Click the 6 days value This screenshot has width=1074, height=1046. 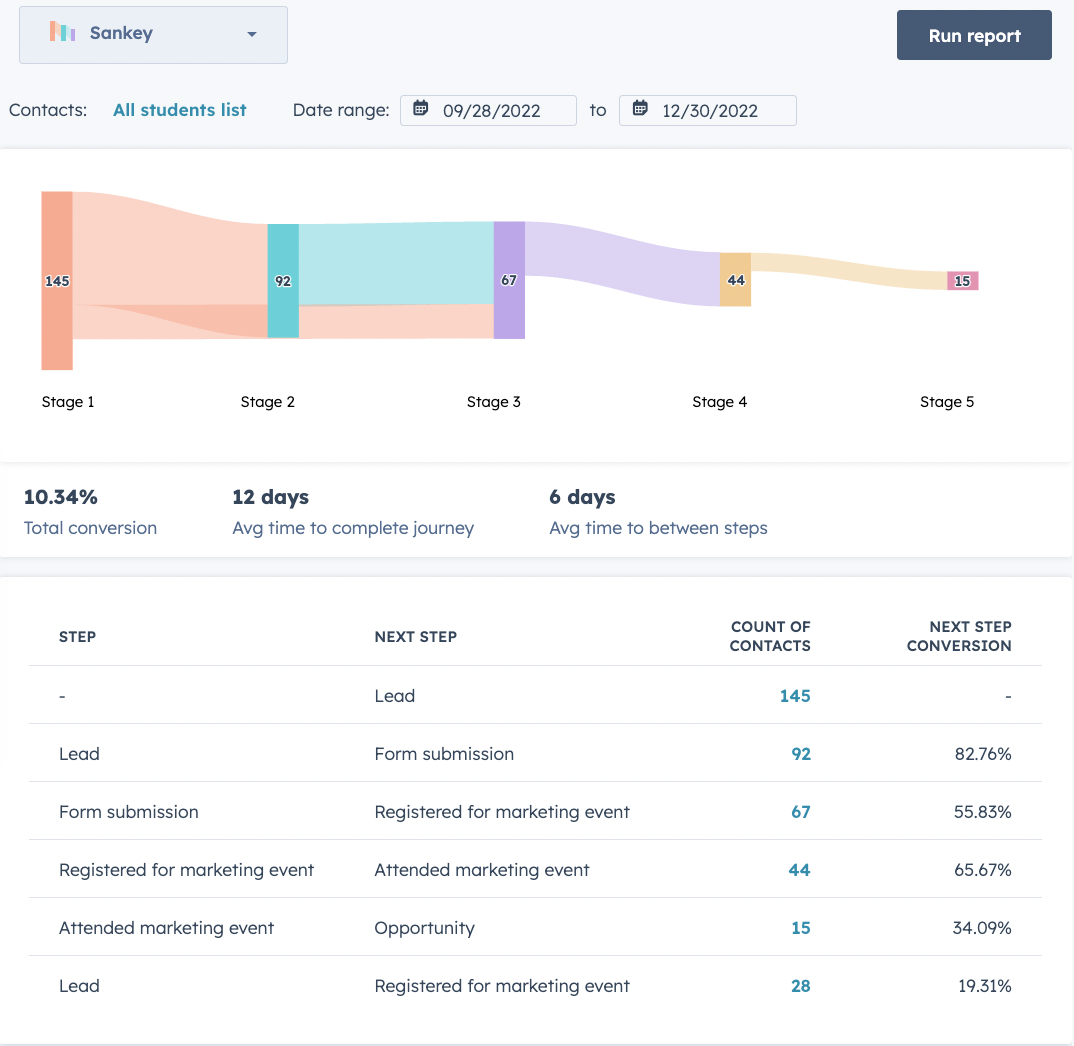click(582, 497)
